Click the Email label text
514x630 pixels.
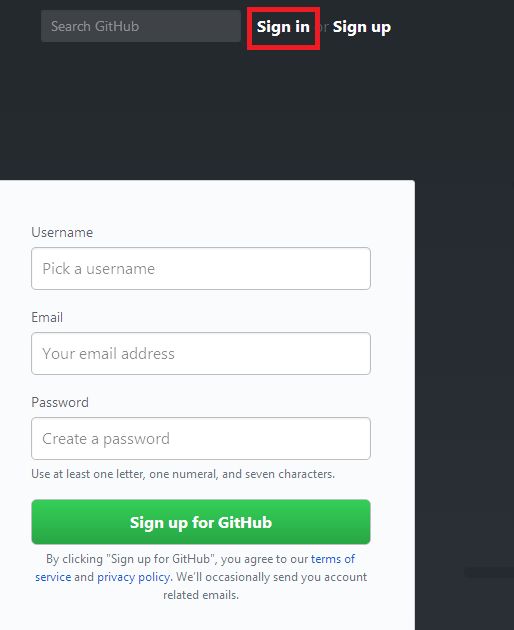tap(47, 317)
